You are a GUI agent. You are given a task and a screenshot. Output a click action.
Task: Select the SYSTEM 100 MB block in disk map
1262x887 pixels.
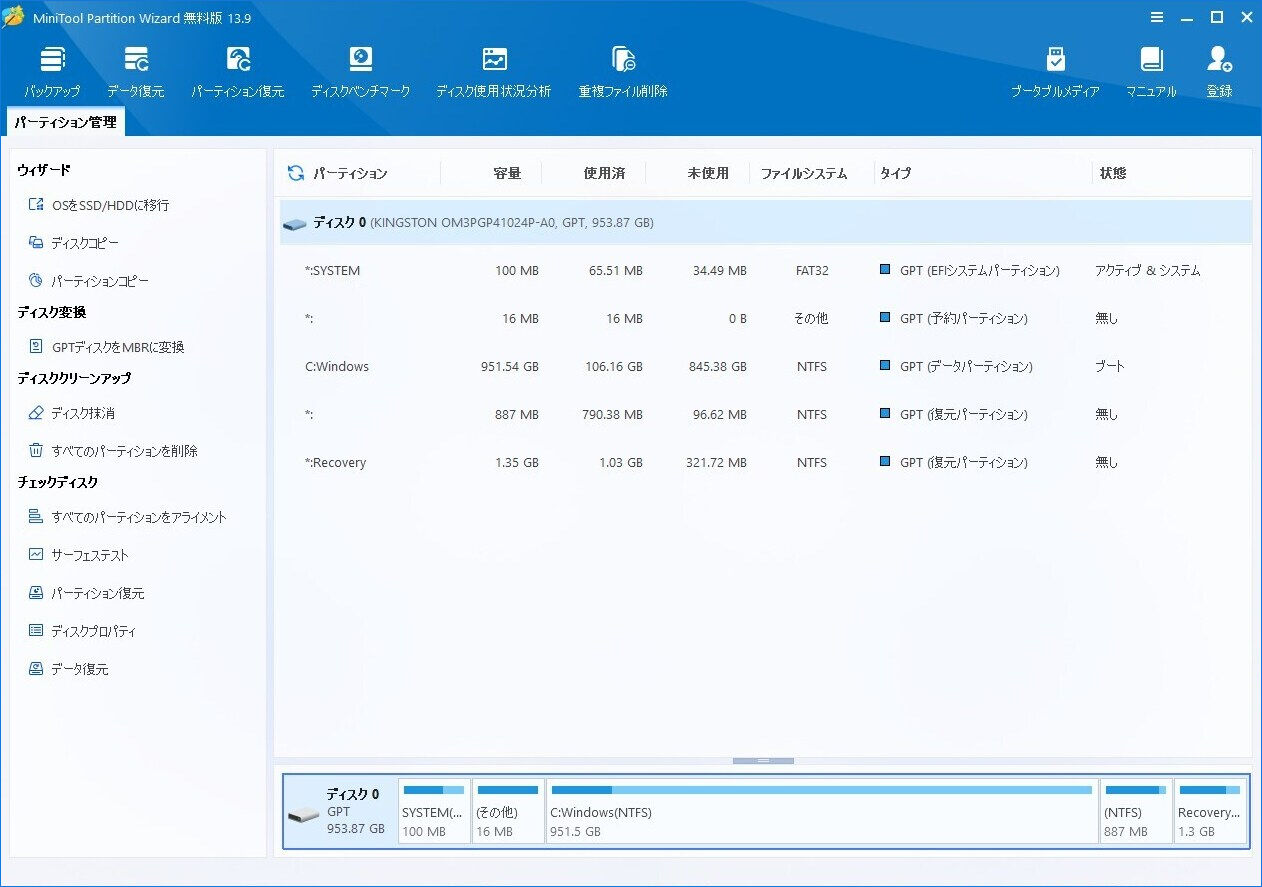coord(434,811)
